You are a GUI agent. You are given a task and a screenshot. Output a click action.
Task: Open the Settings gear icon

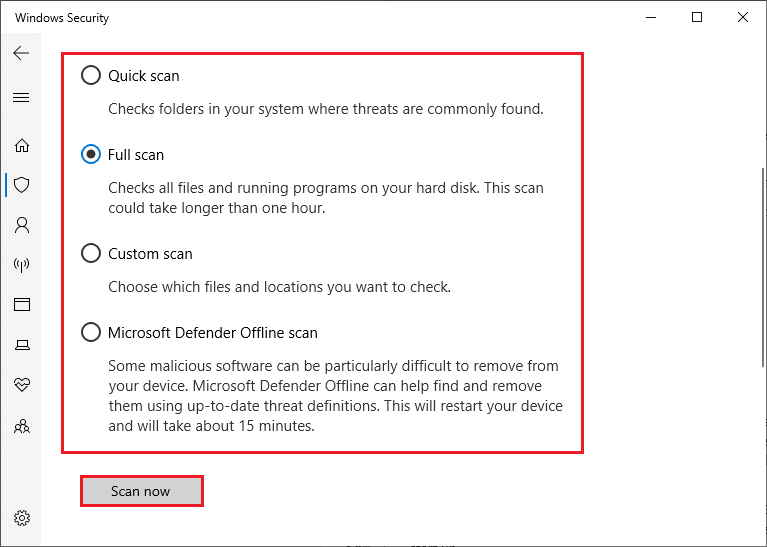click(22, 518)
